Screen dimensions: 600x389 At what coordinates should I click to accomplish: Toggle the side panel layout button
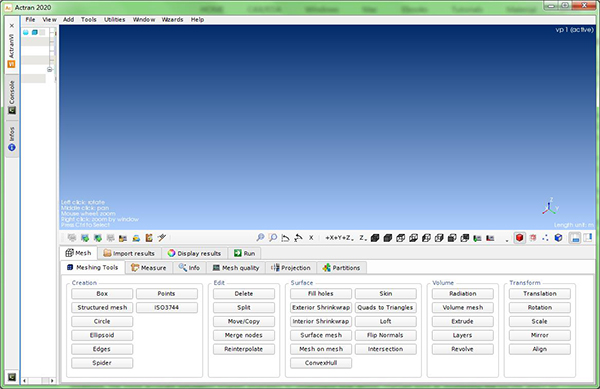(x=587, y=238)
